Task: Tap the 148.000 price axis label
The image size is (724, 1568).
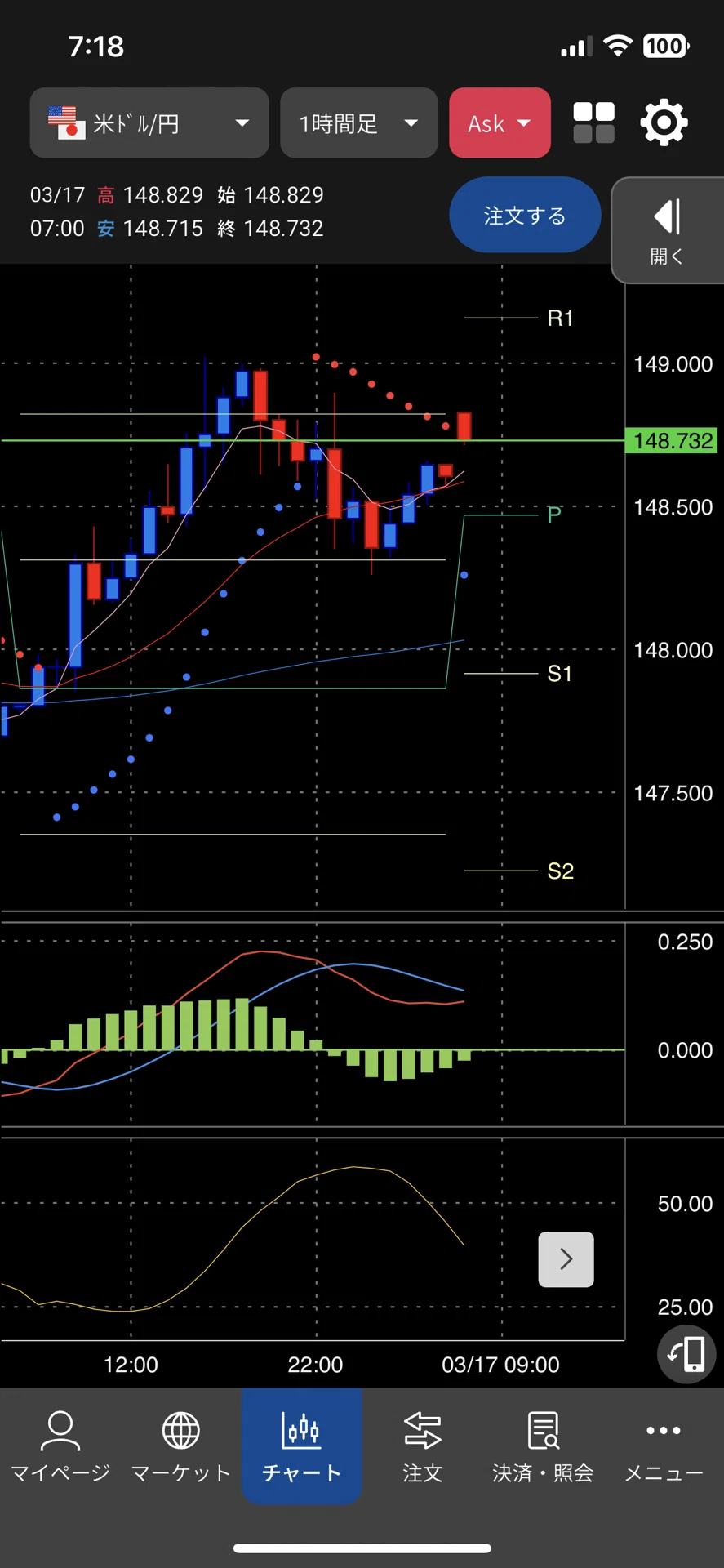Action: (x=673, y=650)
